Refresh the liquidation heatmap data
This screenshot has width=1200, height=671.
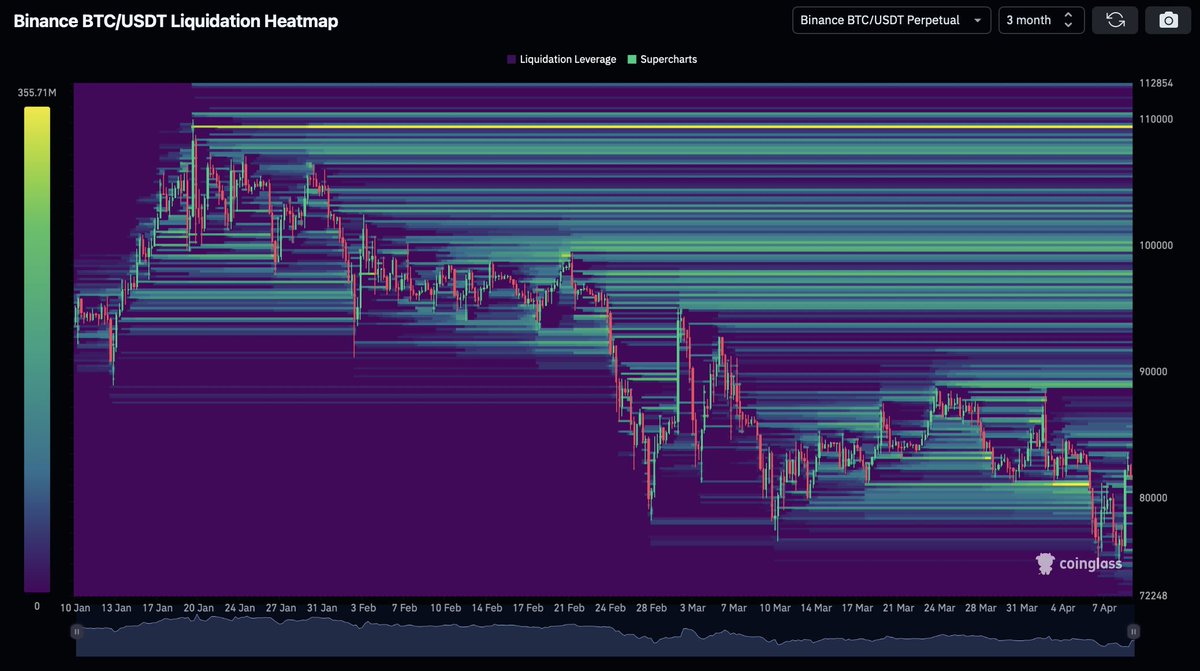click(x=1114, y=20)
